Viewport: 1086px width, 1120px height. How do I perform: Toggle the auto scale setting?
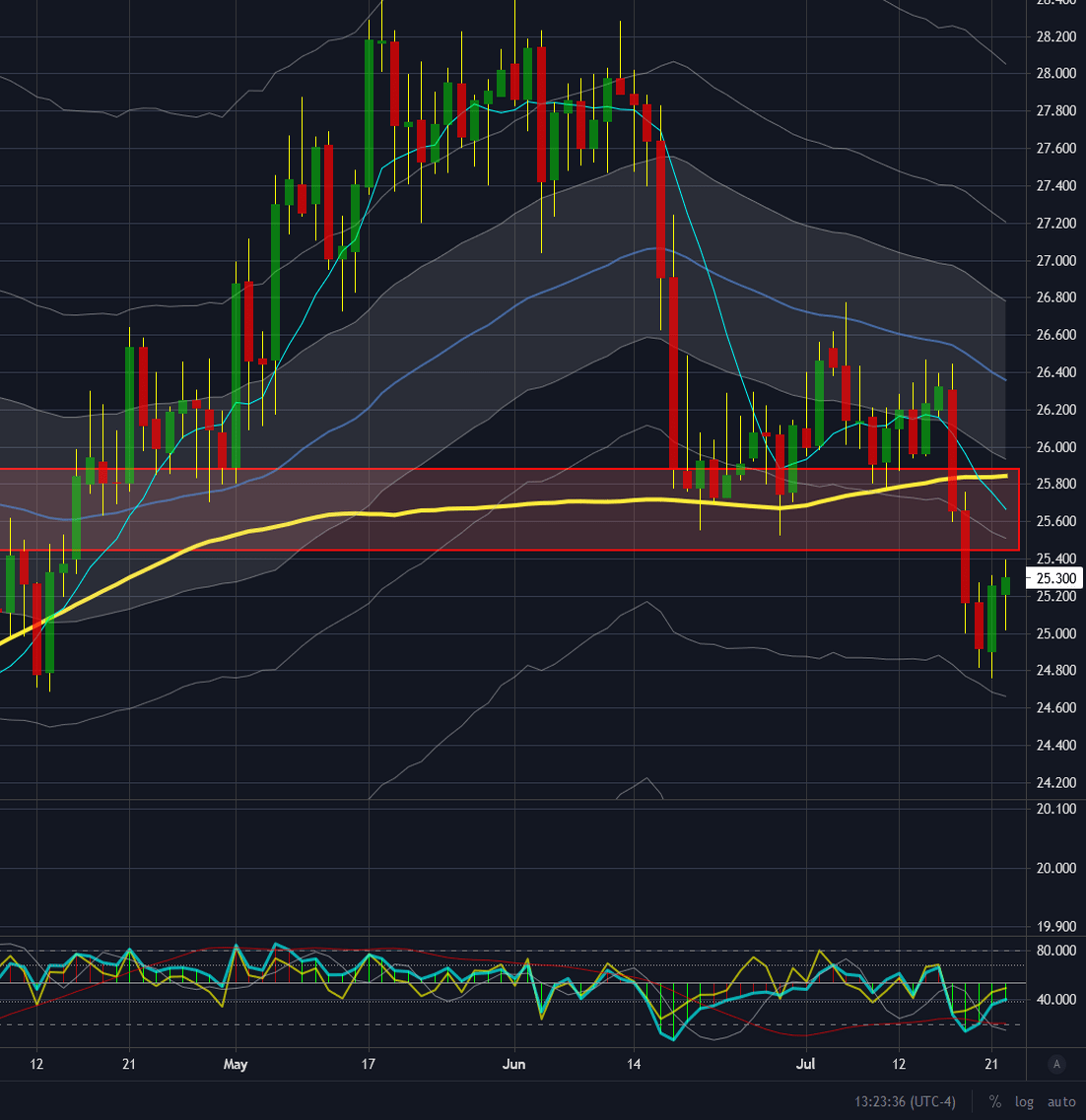(x=1059, y=1102)
